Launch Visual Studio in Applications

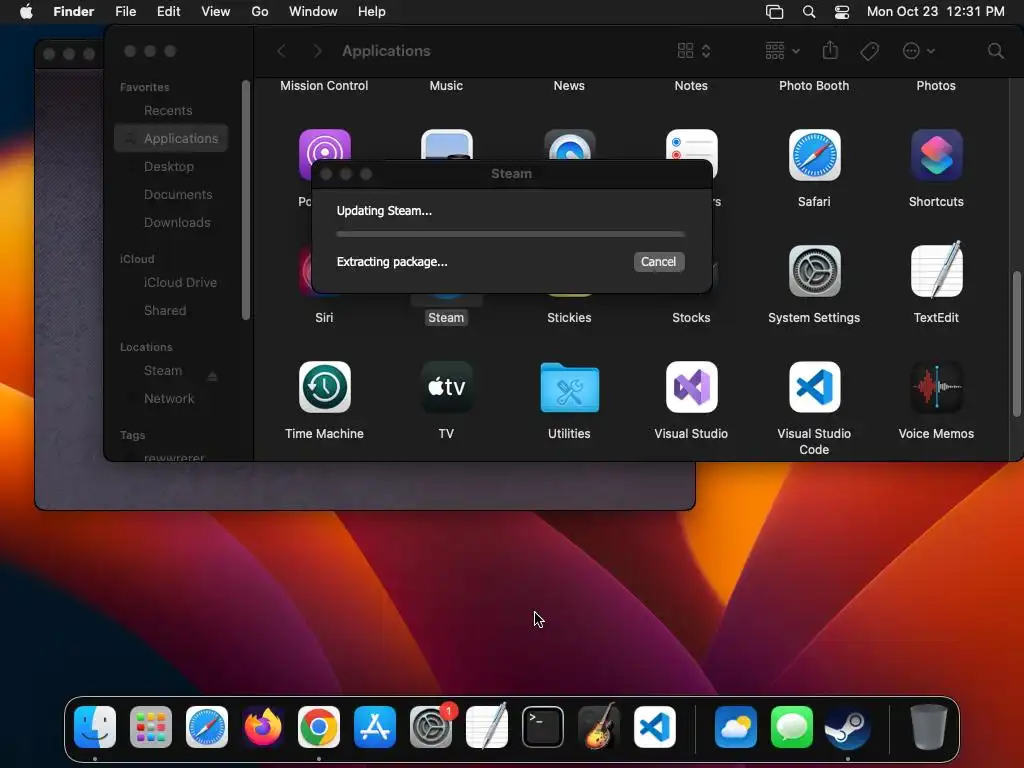[691, 387]
